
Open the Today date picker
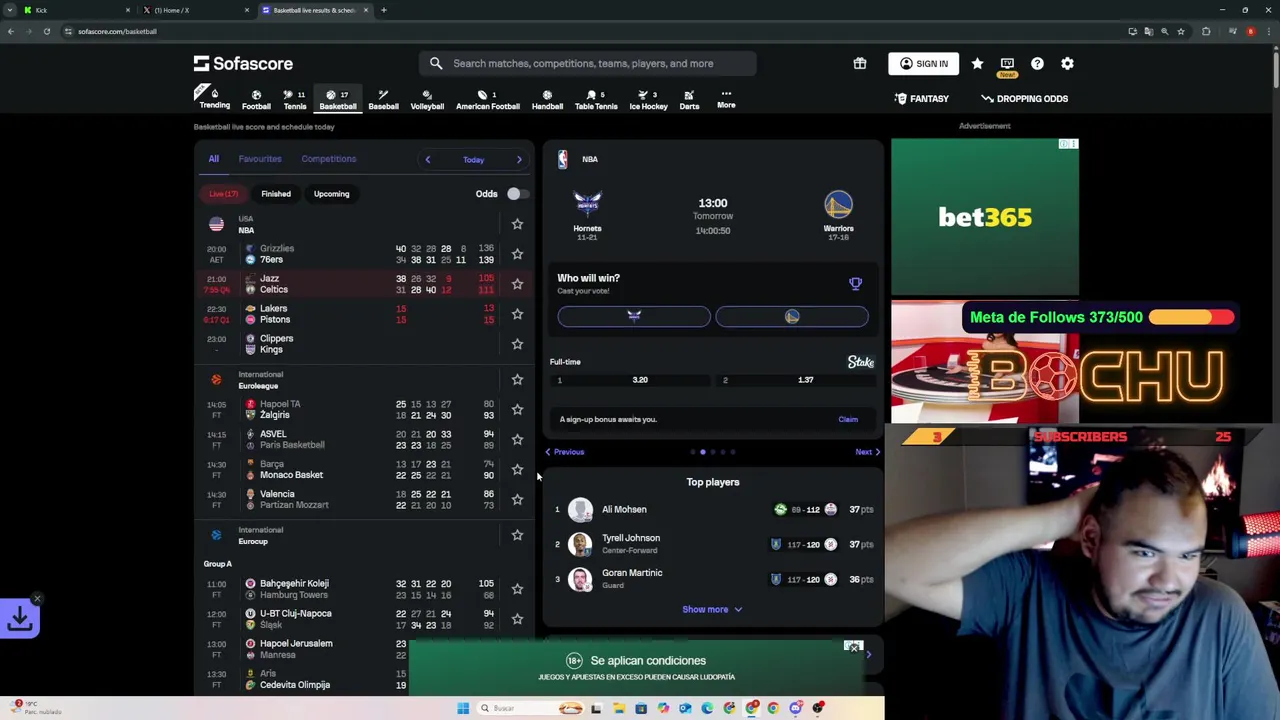pos(473,159)
